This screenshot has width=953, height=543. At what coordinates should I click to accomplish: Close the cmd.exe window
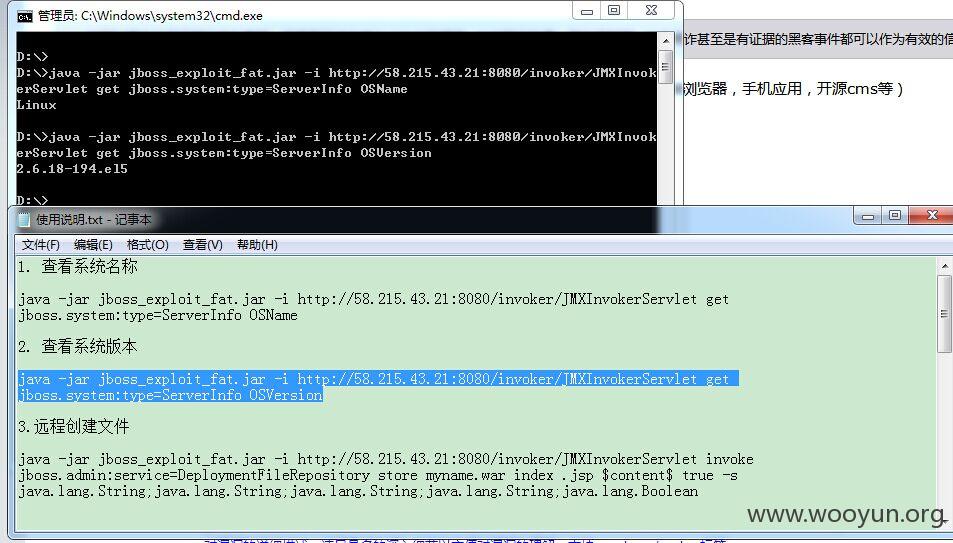click(651, 10)
